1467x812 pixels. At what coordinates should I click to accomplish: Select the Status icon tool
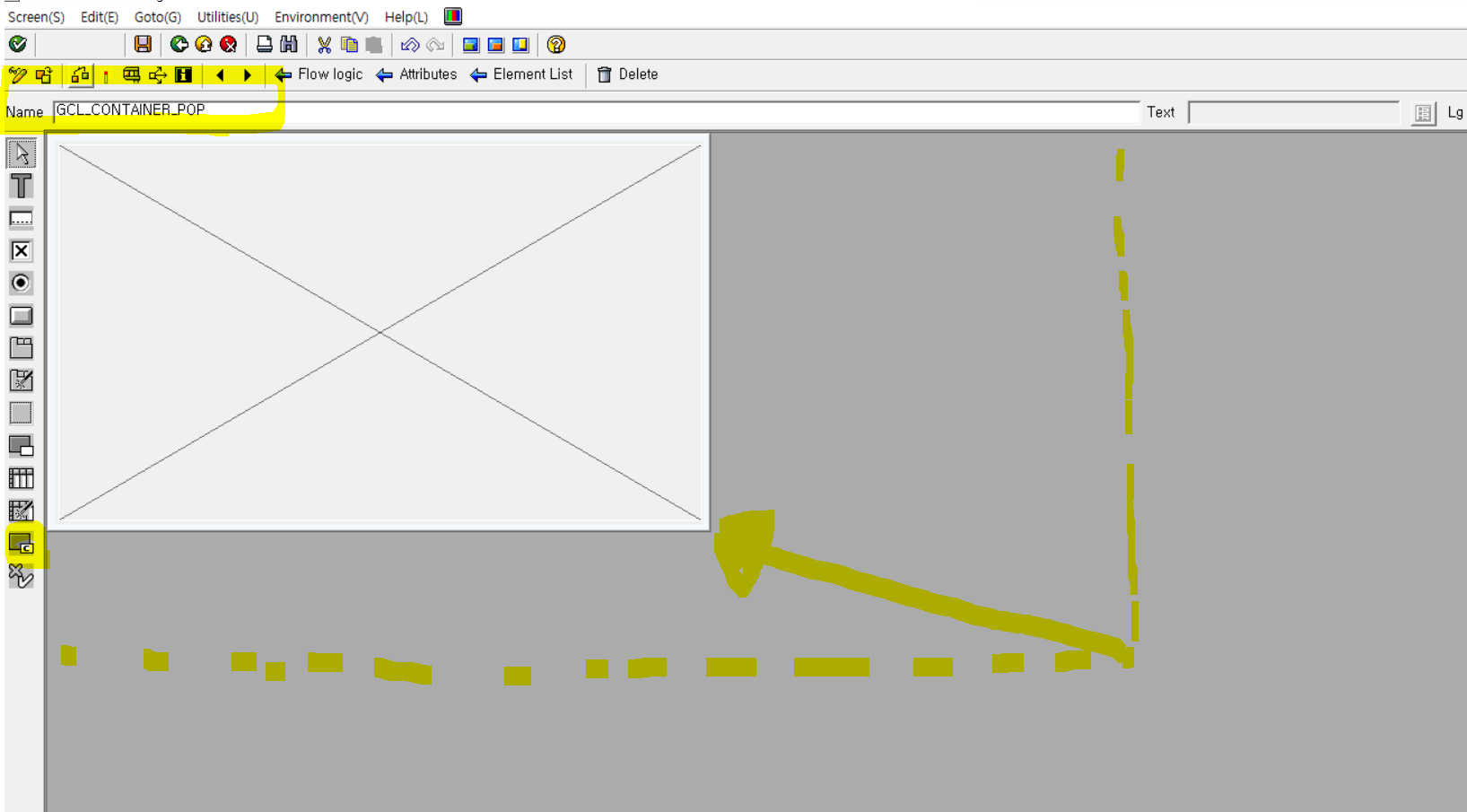(22, 576)
